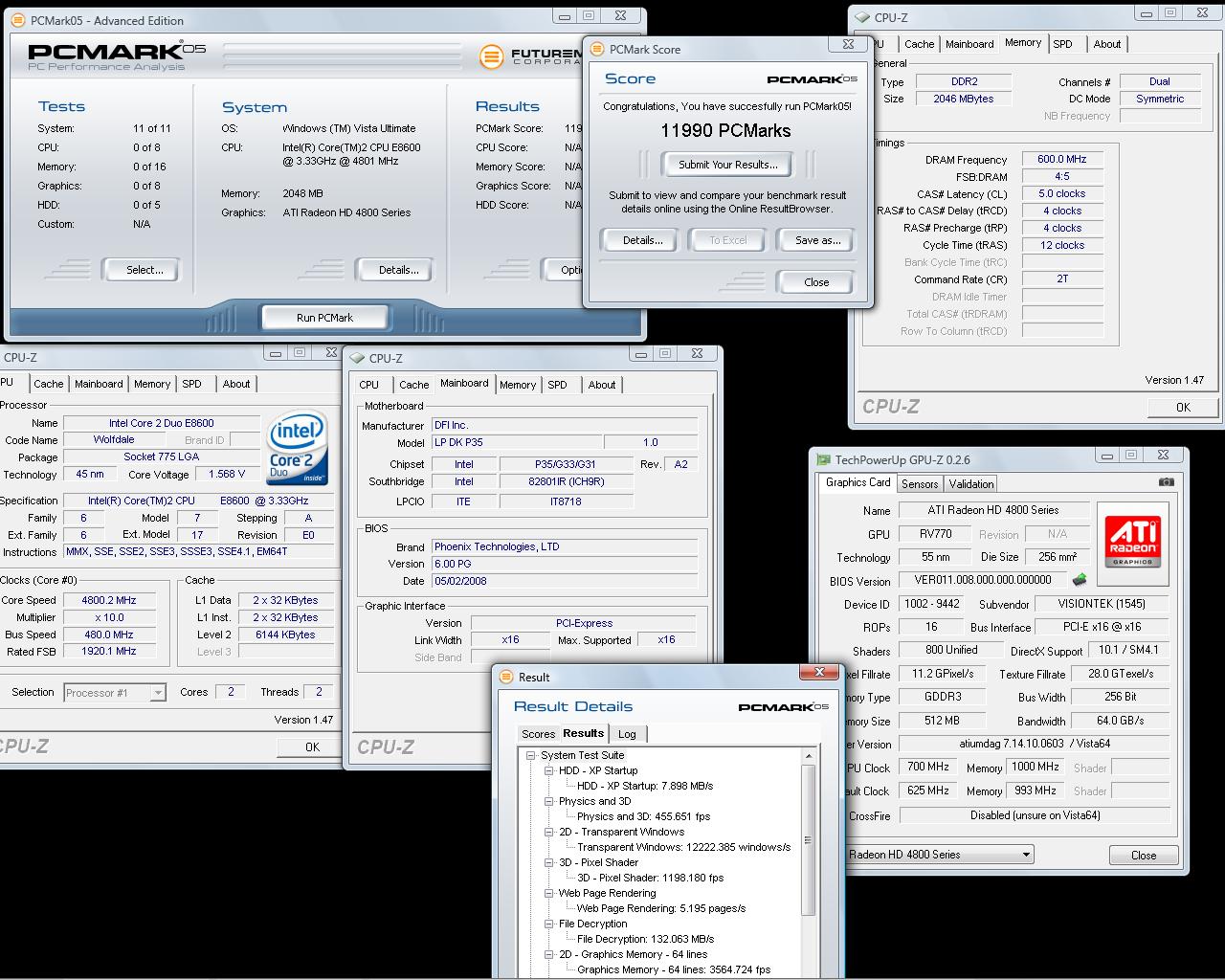Viewport: 1225px width, 980px height.
Task: Select the 'File Decryption: 132.063 MB/s' result row
Action: tap(645, 939)
